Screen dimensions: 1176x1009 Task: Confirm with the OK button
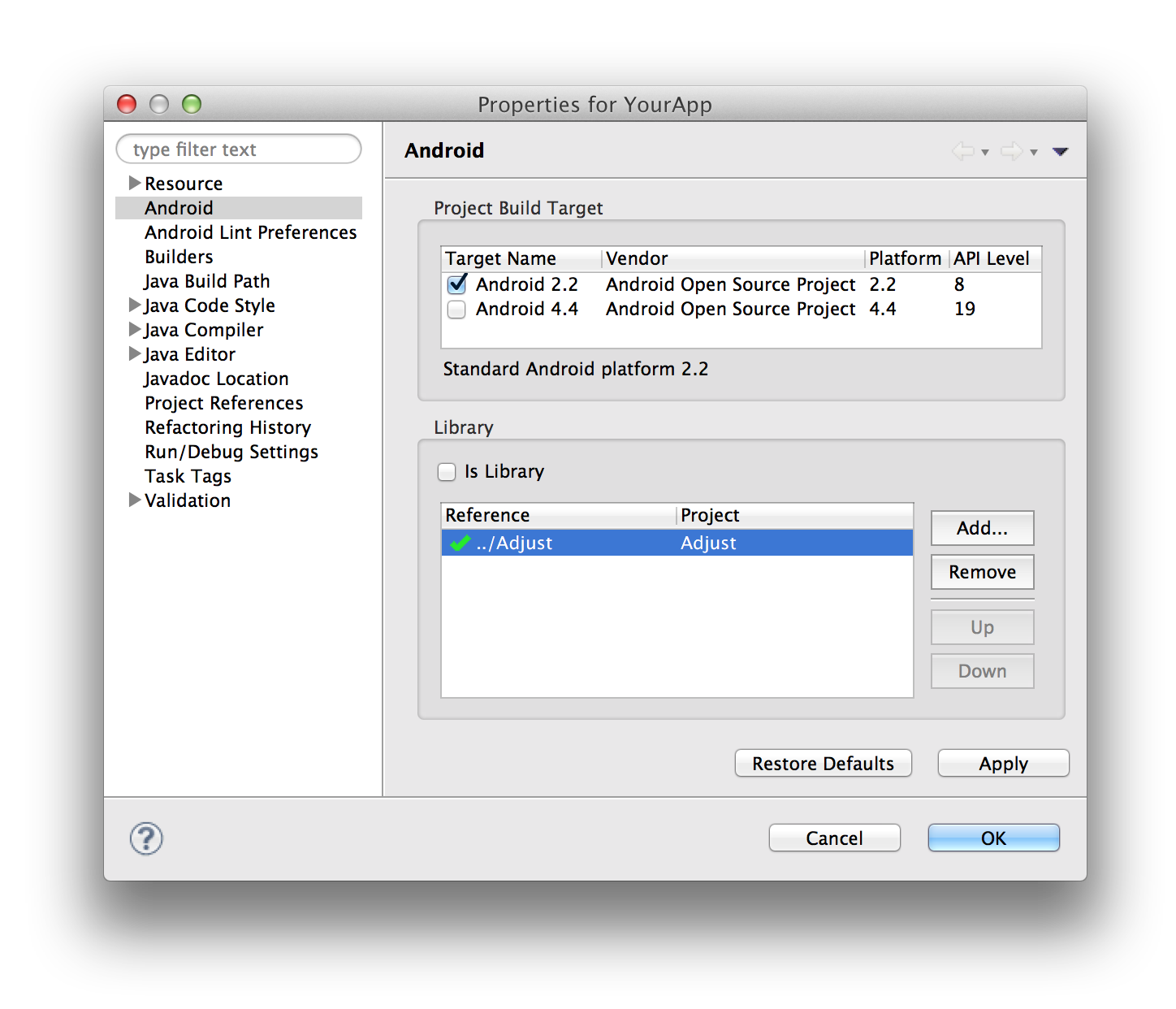pyautogui.click(x=993, y=838)
